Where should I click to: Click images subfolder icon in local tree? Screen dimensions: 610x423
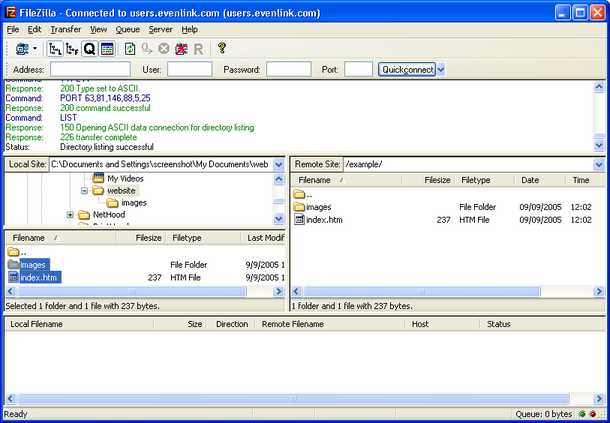click(x=112, y=203)
